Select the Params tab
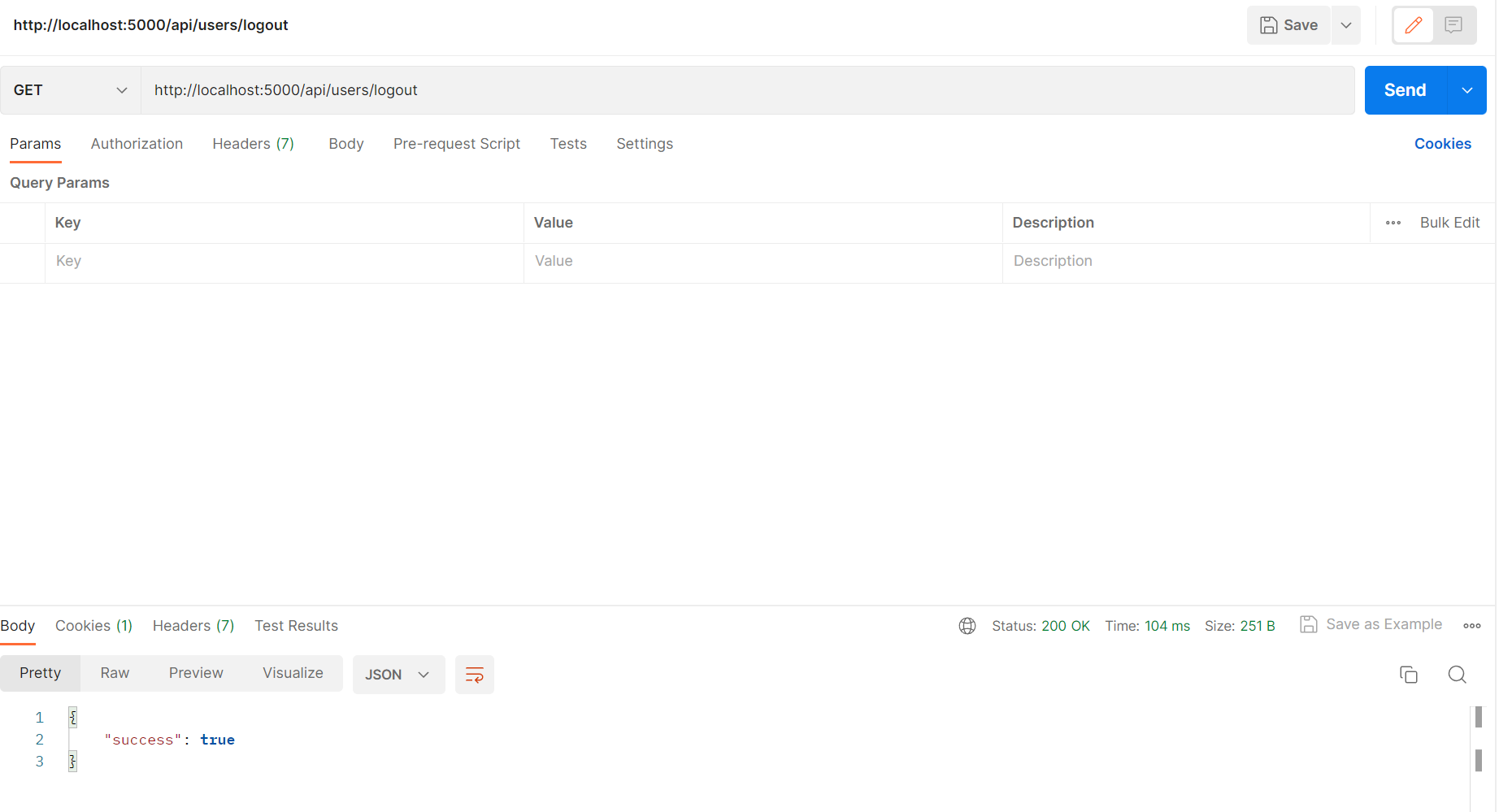 coord(36,144)
